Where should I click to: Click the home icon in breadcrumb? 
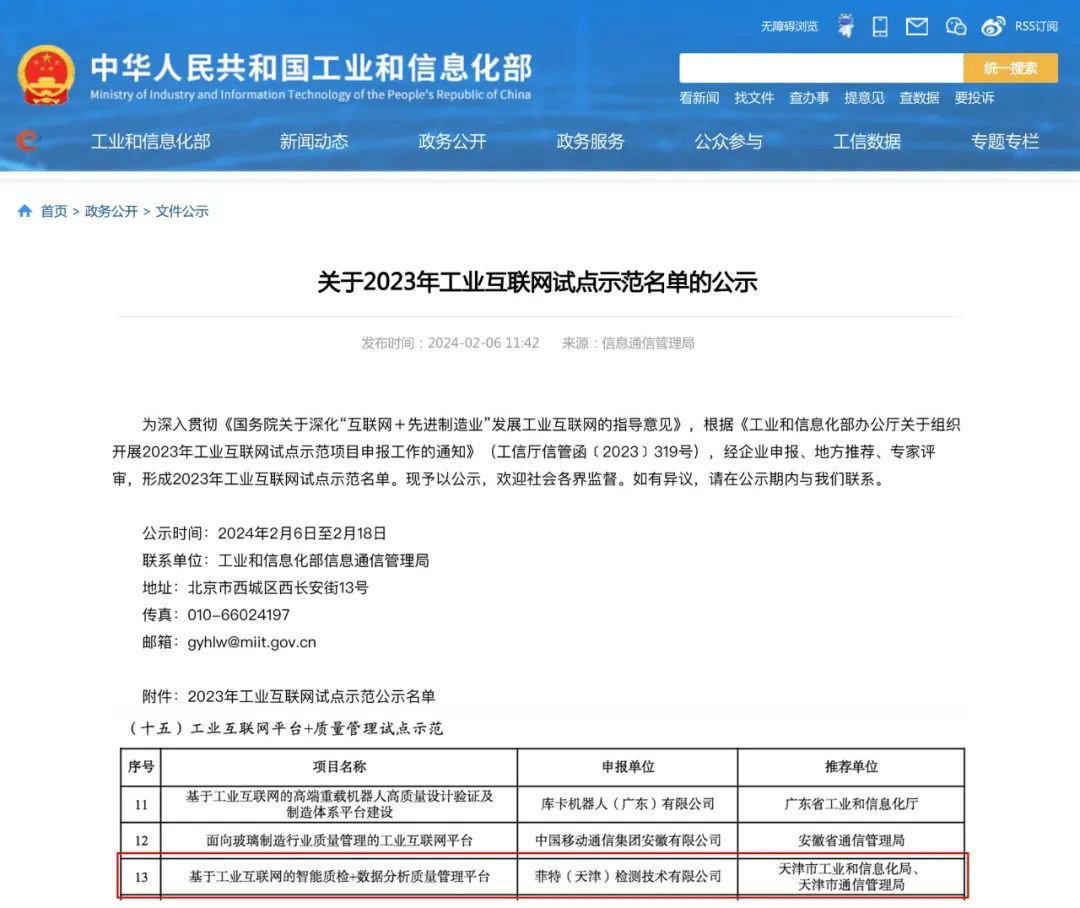tap(25, 211)
